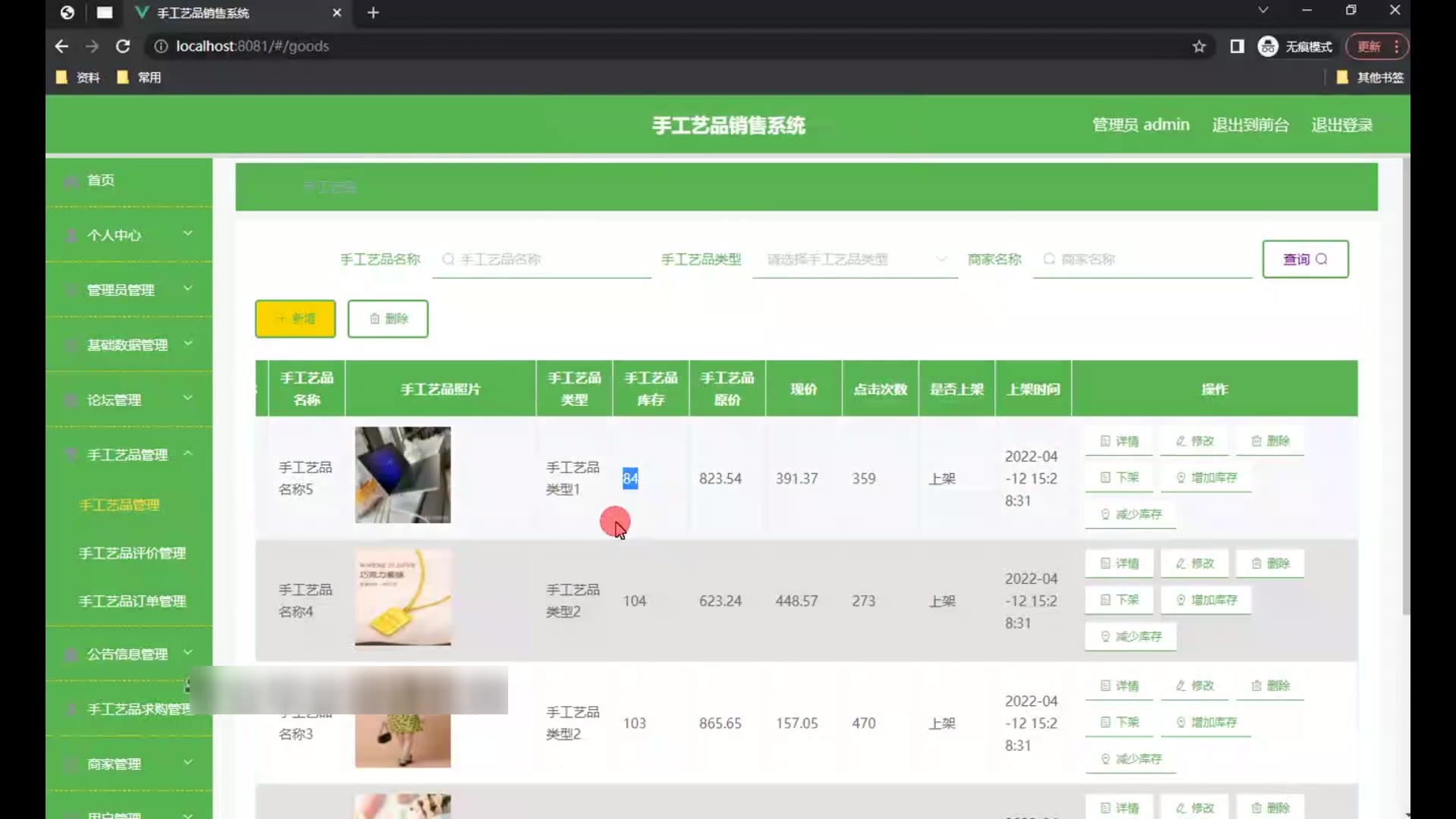
Task: Click search icon in 查询 button
Action: [x=1322, y=259]
